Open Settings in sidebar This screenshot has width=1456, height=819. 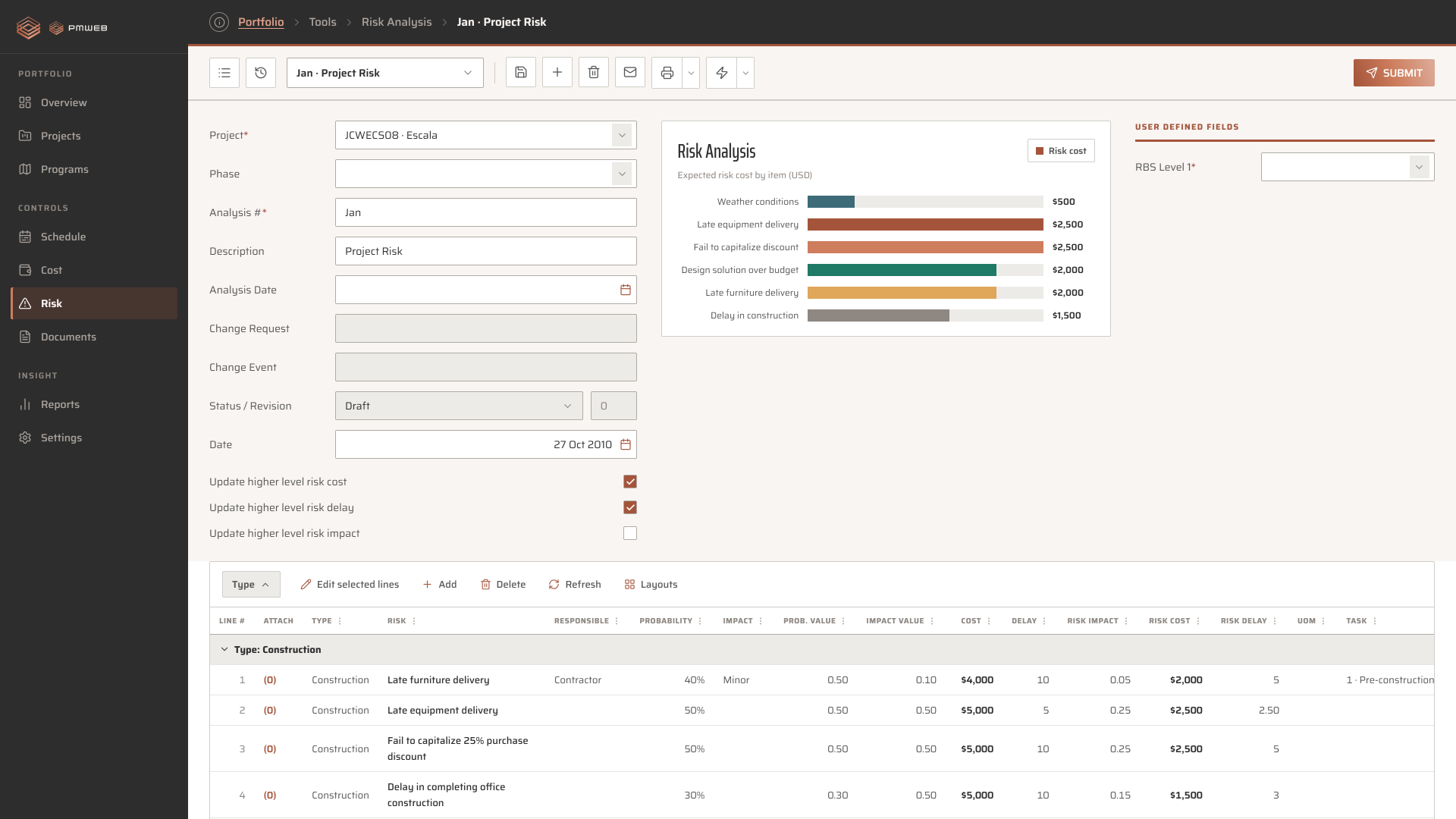[x=94, y=438]
